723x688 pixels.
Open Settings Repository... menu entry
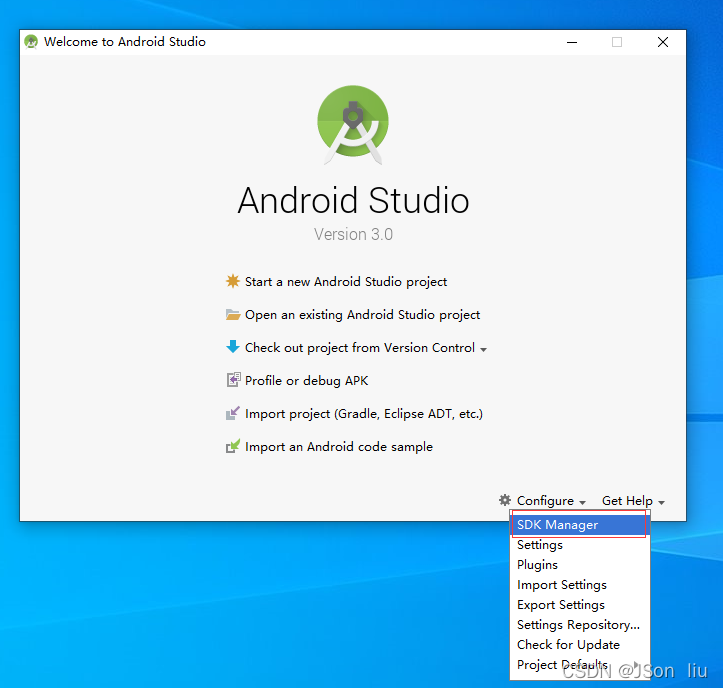580,624
